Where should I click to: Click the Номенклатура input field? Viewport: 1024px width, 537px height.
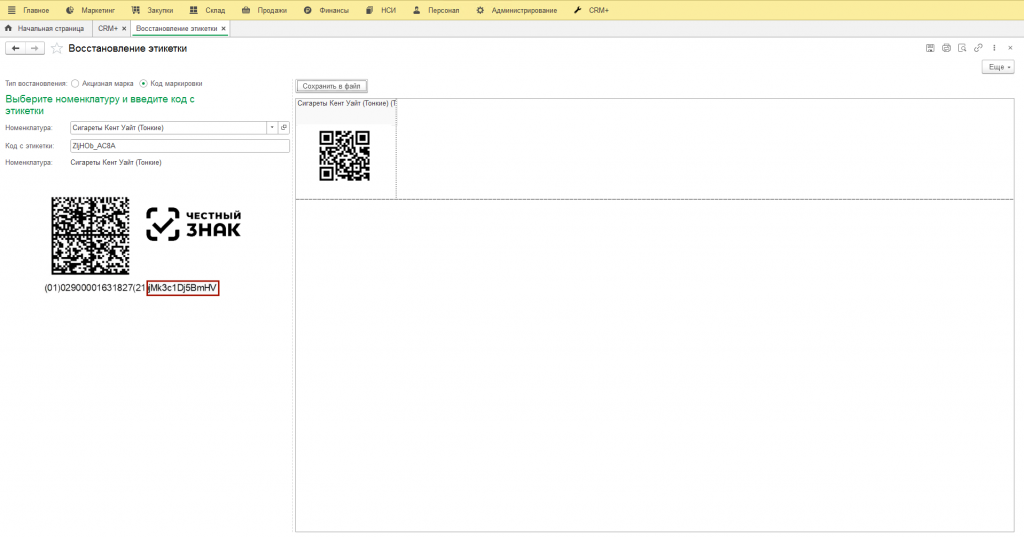pyautogui.click(x=168, y=128)
